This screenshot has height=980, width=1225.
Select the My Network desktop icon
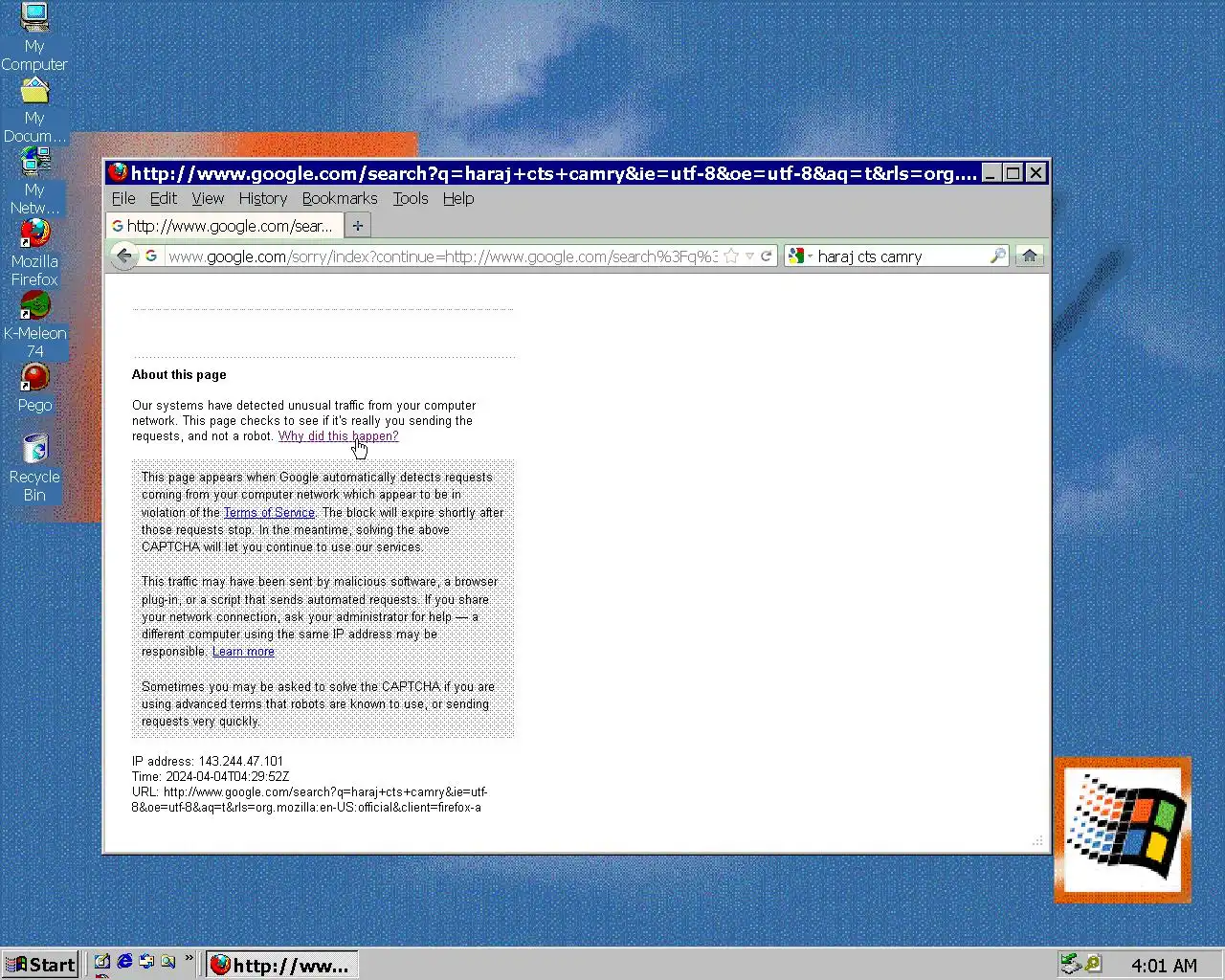[x=34, y=182]
